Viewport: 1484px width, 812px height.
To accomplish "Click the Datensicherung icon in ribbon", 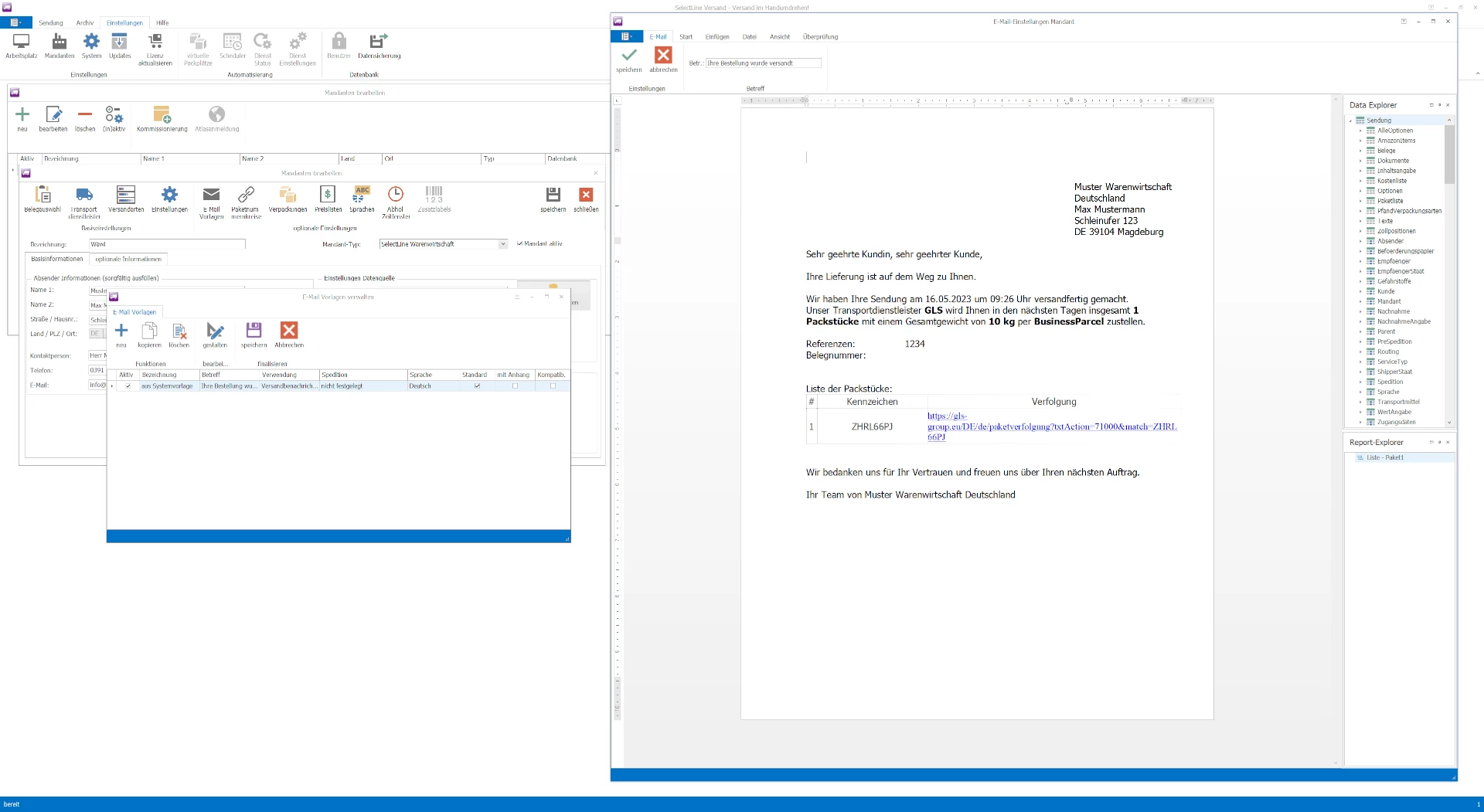I will (379, 42).
